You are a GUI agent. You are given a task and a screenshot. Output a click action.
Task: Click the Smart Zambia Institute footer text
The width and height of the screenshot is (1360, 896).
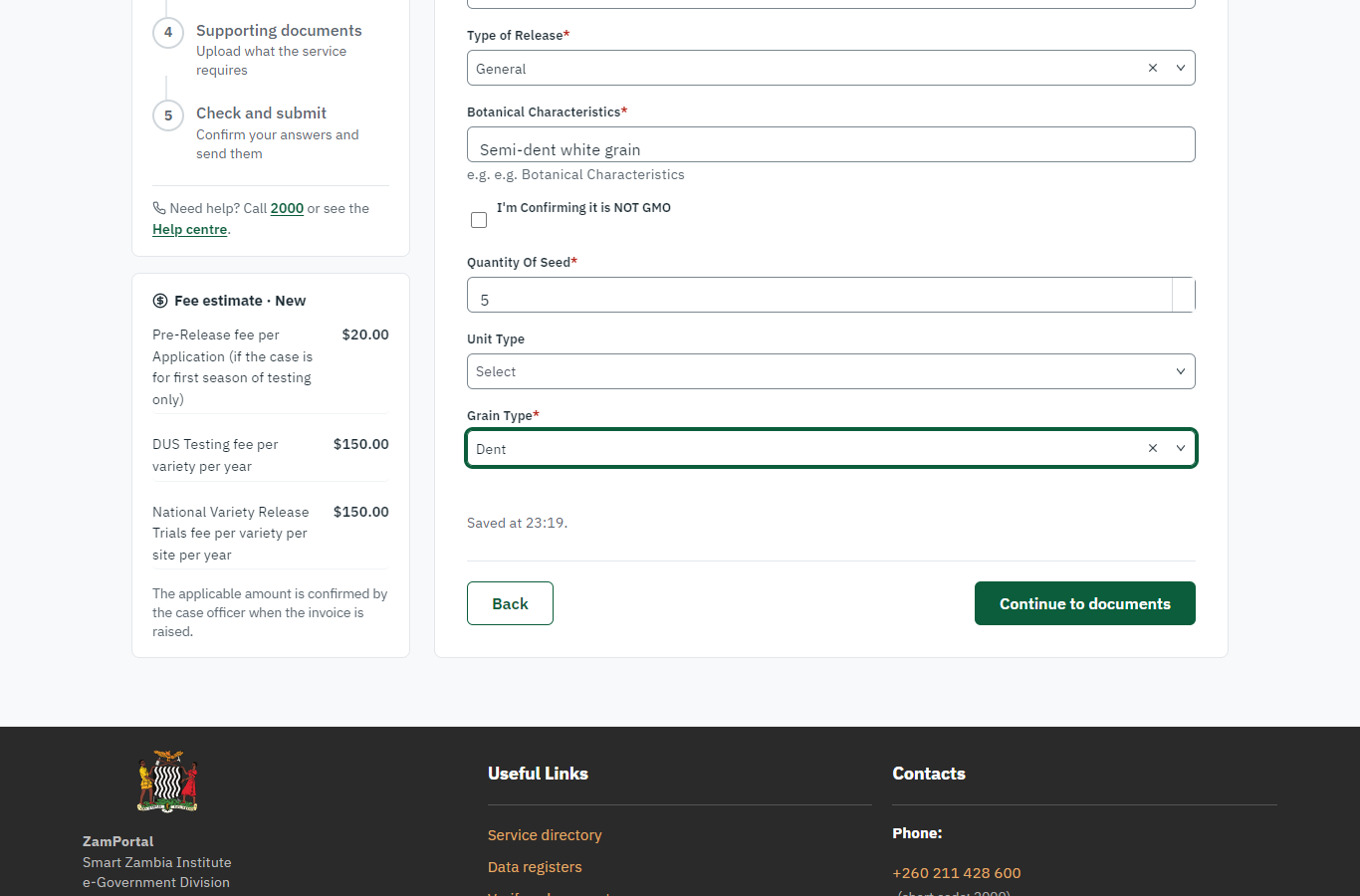point(156,862)
